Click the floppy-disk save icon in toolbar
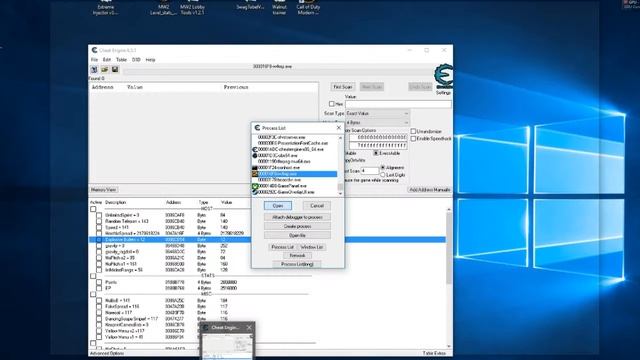The image size is (640, 360). click(115, 70)
